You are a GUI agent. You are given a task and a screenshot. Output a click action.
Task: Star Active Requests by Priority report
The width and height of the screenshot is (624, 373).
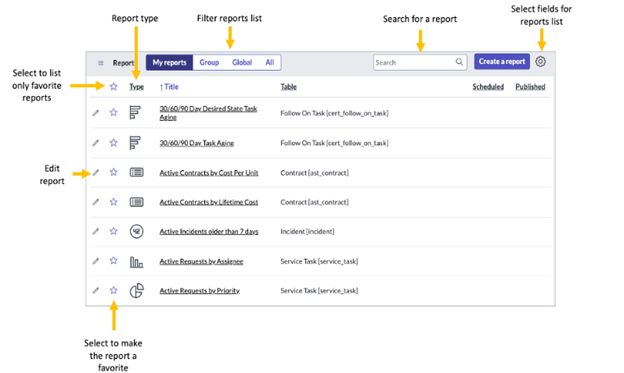point(113,290)
